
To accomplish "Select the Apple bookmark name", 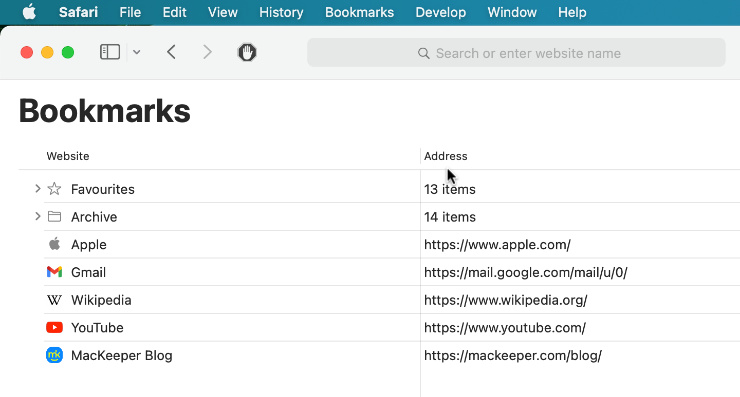I will [x=89, y=245].
